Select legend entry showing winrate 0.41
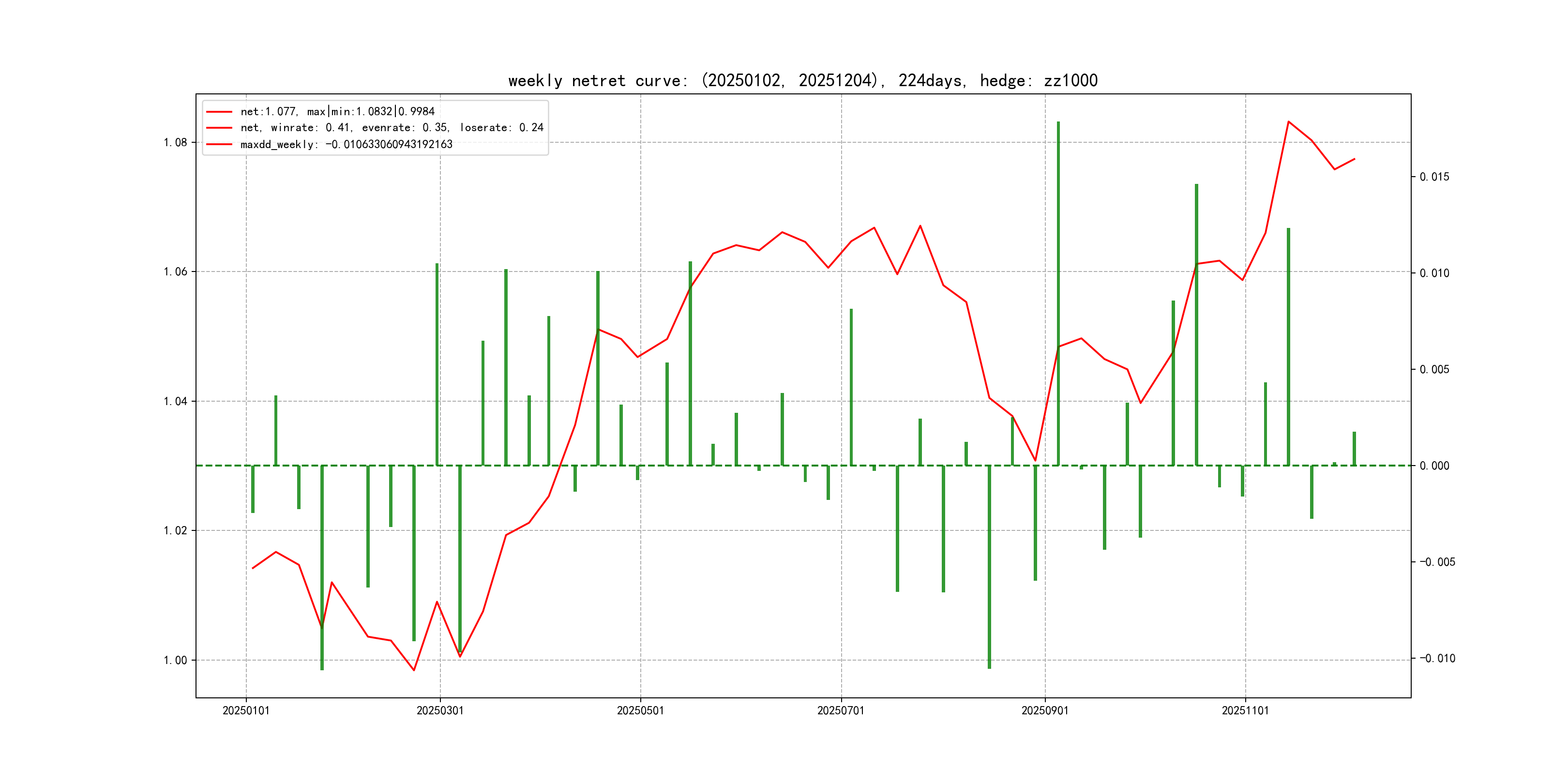This screenshot has width=1568, height=784. click(x=392, y=128)
